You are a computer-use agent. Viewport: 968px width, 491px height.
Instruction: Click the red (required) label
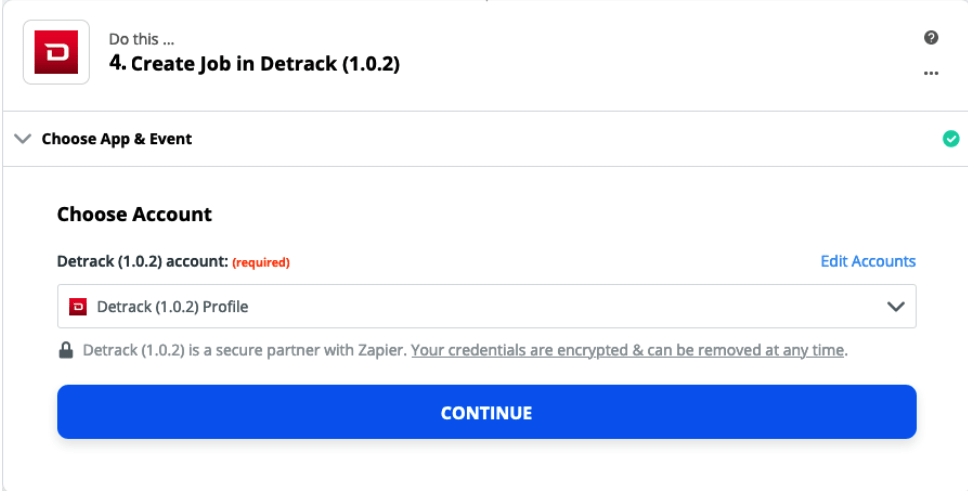[x=261, y=262]
